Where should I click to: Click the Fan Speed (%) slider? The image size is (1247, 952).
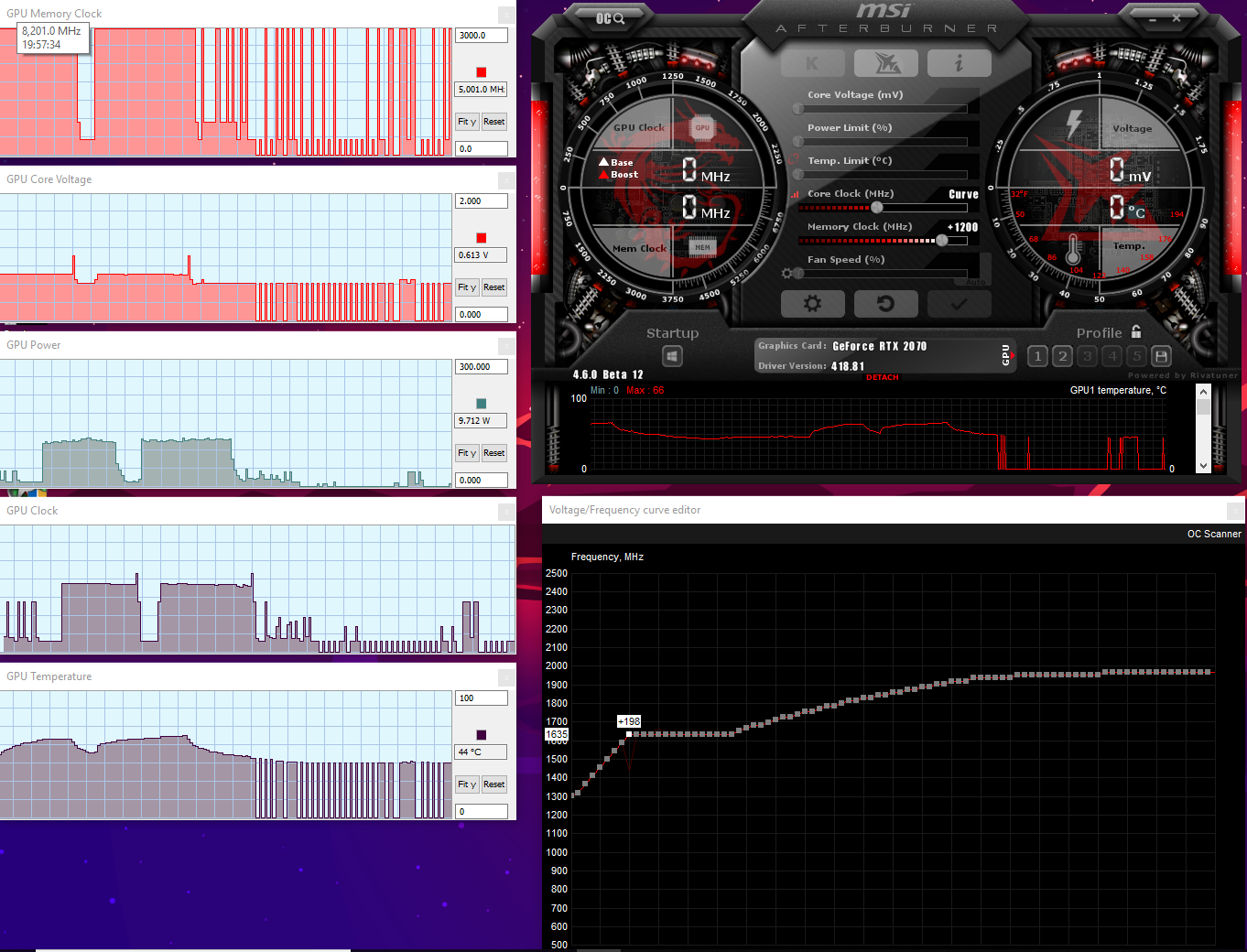(x=883, y=273)
